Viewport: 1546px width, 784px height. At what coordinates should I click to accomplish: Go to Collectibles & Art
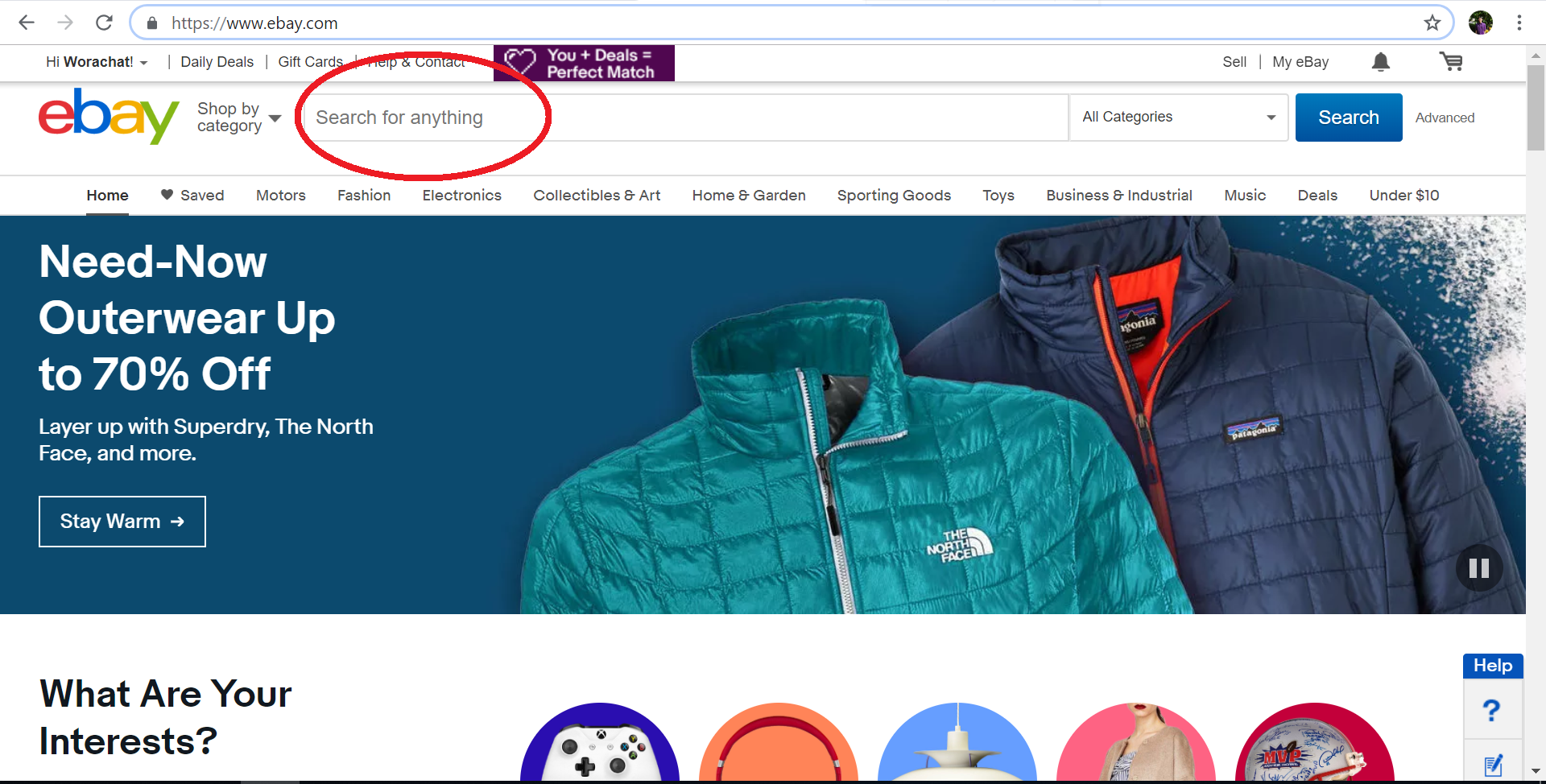(x=597, y=196)
